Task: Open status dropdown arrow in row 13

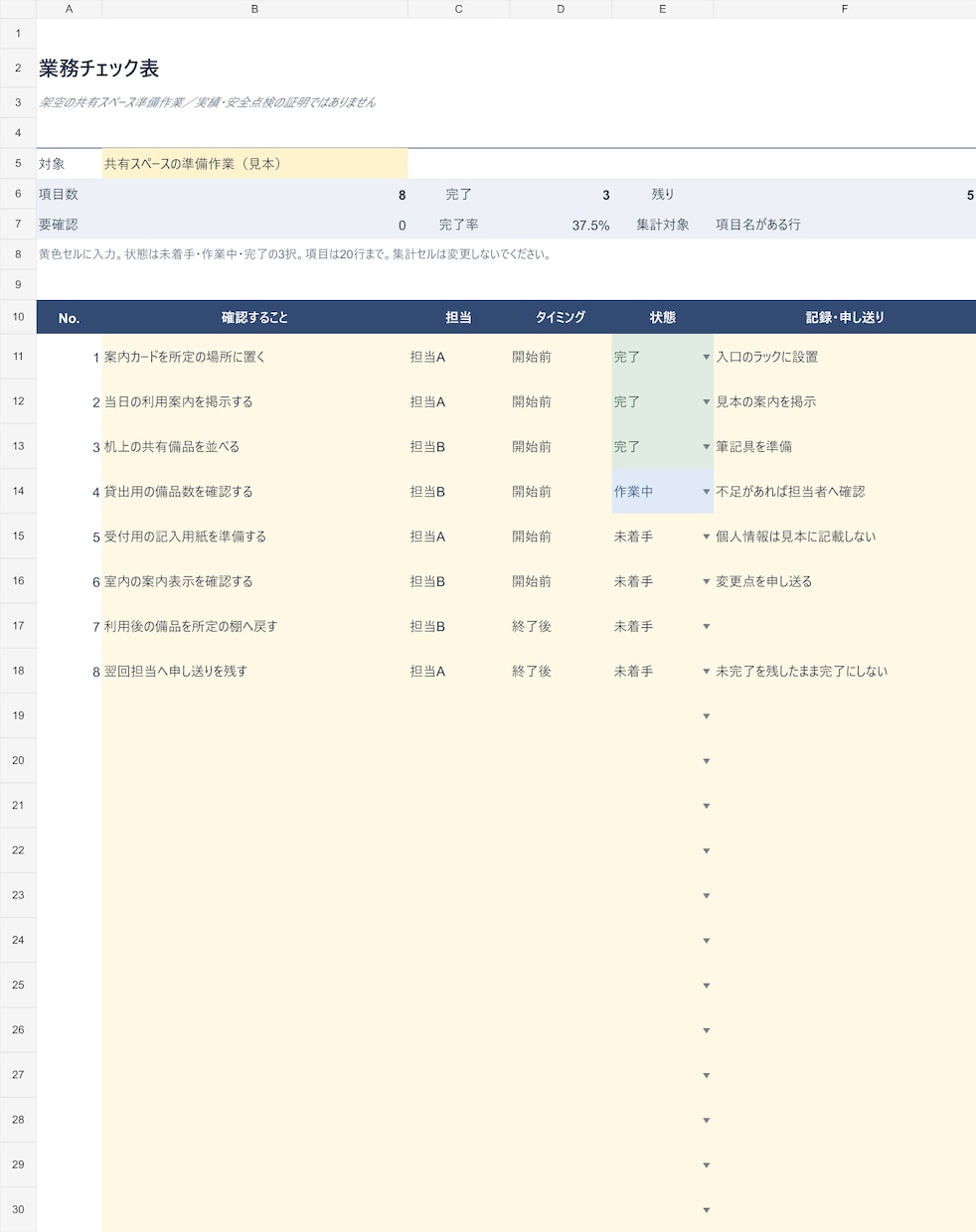Action: click(x=707, y=447)
